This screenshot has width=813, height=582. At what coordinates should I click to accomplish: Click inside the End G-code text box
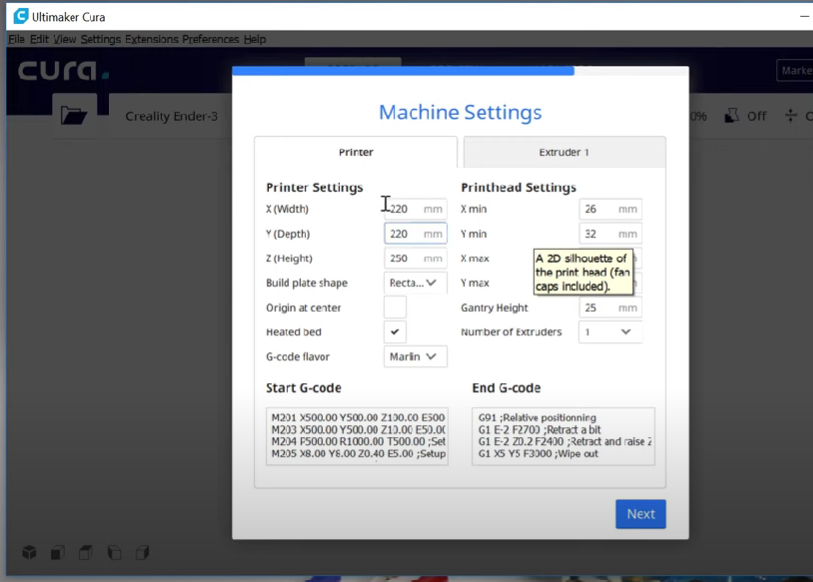click(x=563, y=436)
